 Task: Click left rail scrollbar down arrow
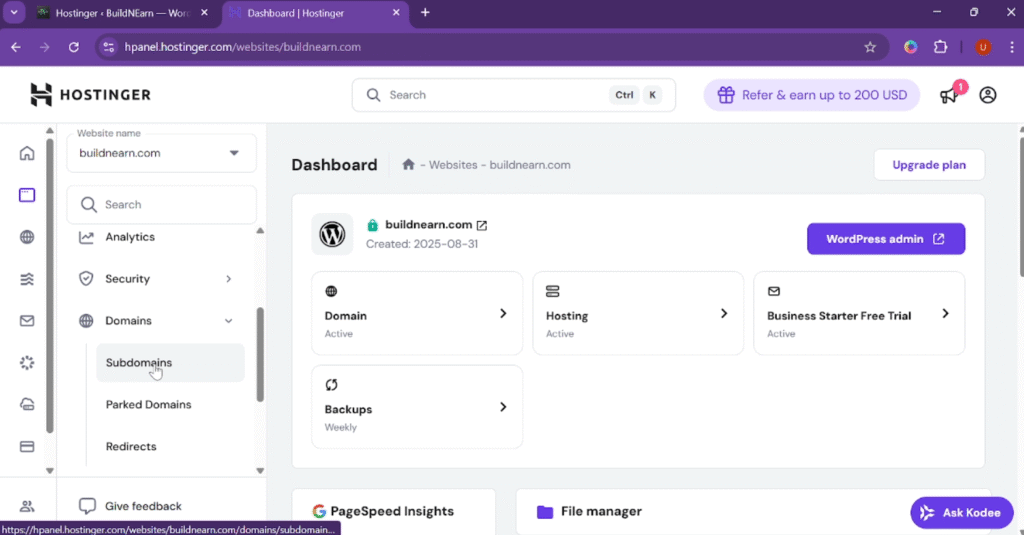(50, 470)
